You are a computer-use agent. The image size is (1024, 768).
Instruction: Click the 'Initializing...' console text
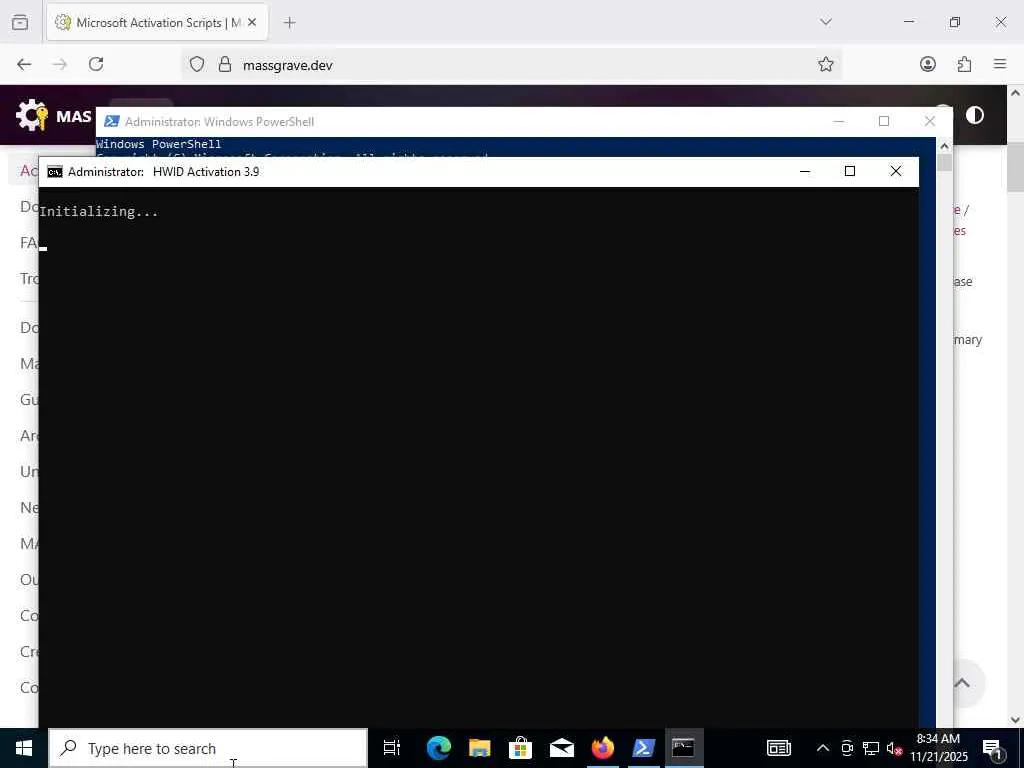(99, 212)
